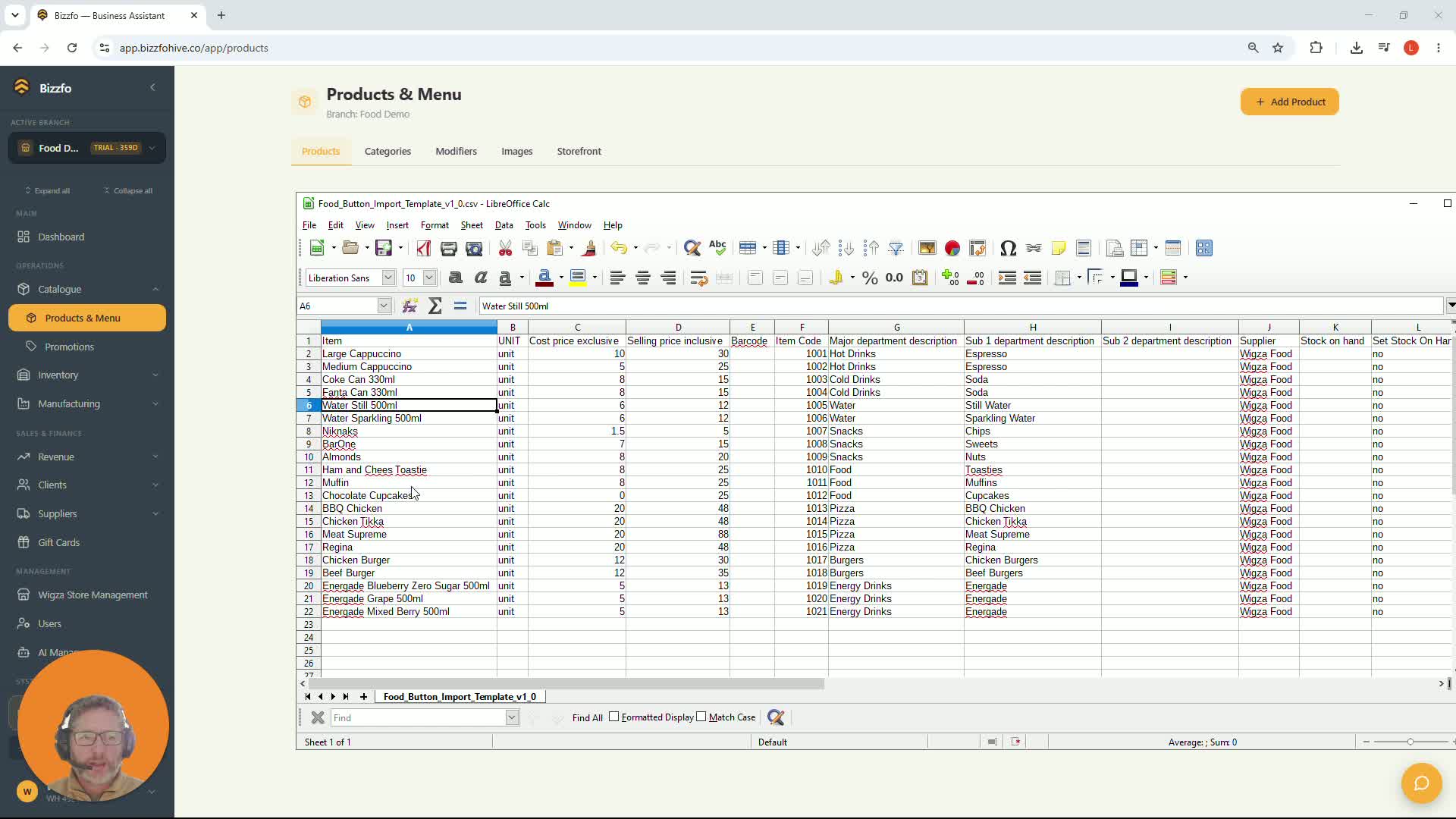Screen dimensions: 1456x819
Task: Adjust the zoom slider in status bar
Action: pyautogui.click(x=1410, y=742)
